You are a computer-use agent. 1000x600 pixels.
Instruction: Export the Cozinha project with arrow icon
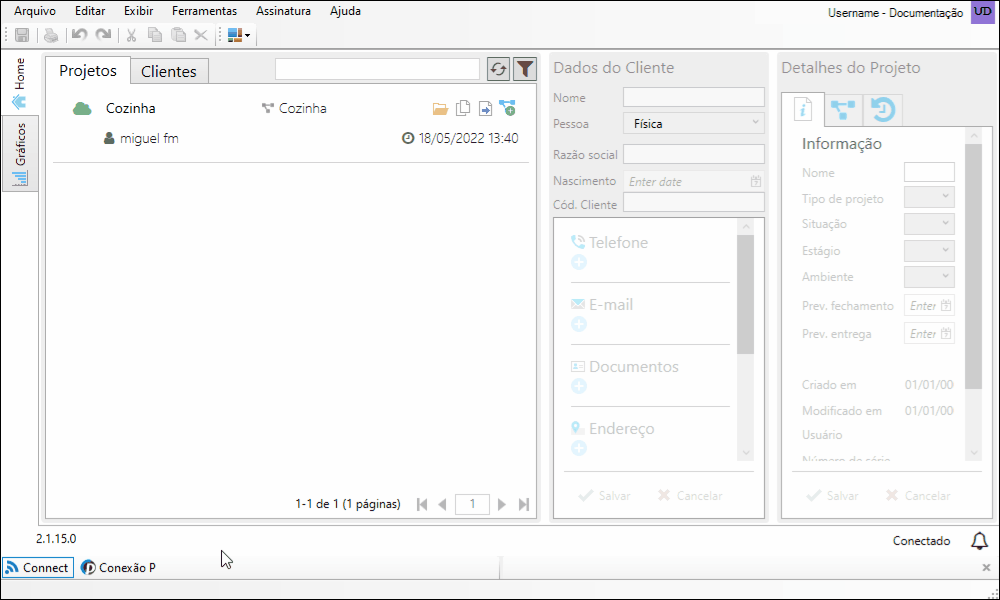[485, 108]
